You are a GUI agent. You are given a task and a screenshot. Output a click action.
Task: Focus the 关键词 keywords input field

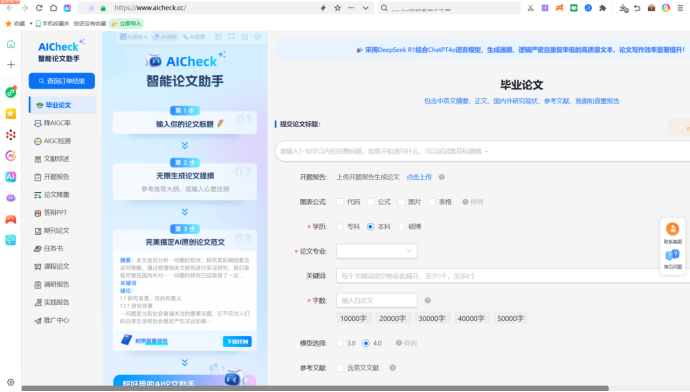(513, 276)
